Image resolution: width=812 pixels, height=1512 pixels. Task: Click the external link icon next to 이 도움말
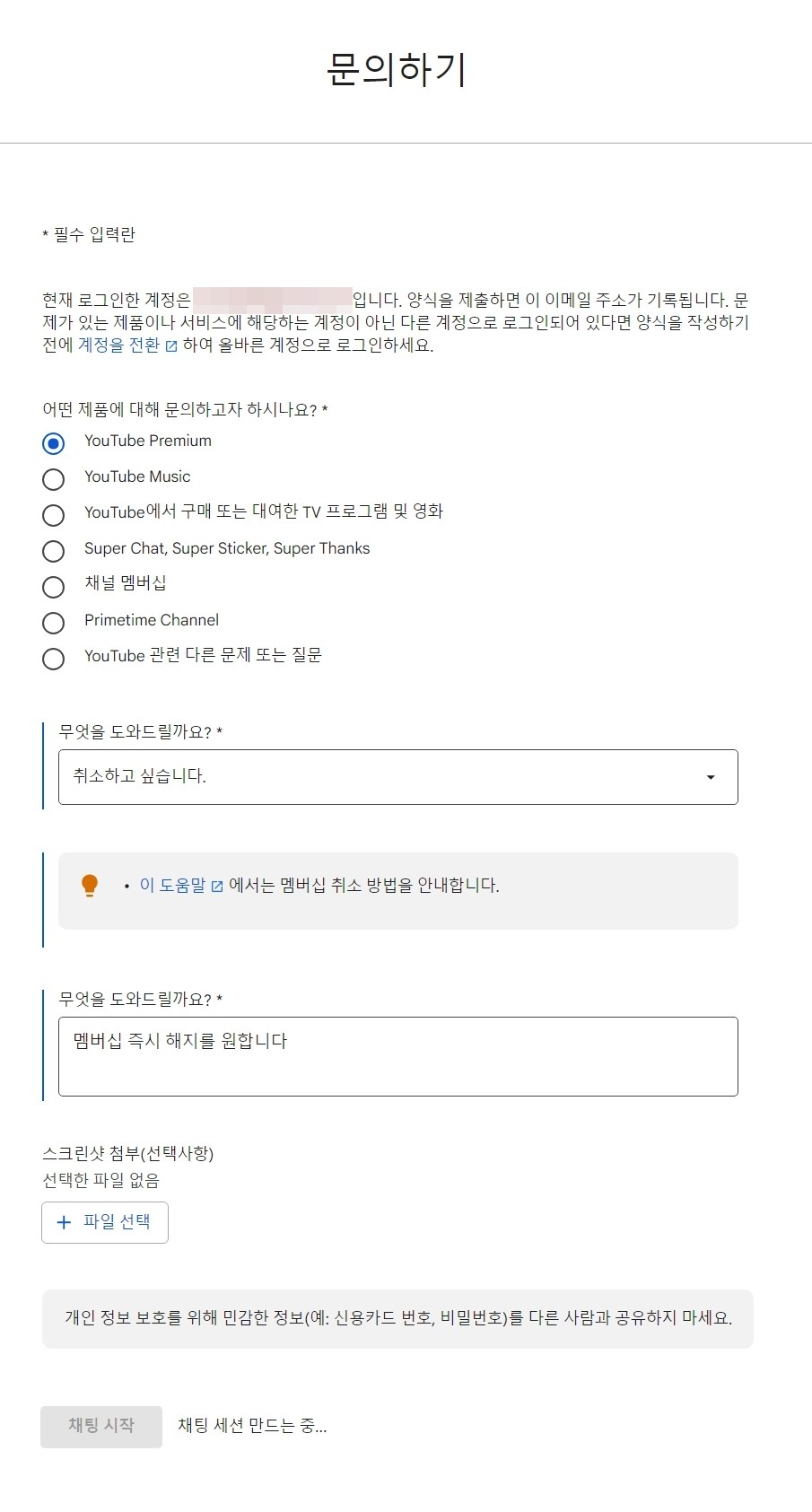pos(217,887)
